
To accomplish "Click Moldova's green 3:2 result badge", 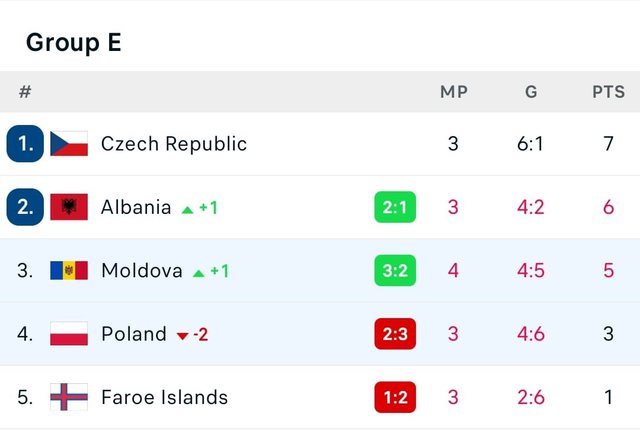I will point(395,271).
